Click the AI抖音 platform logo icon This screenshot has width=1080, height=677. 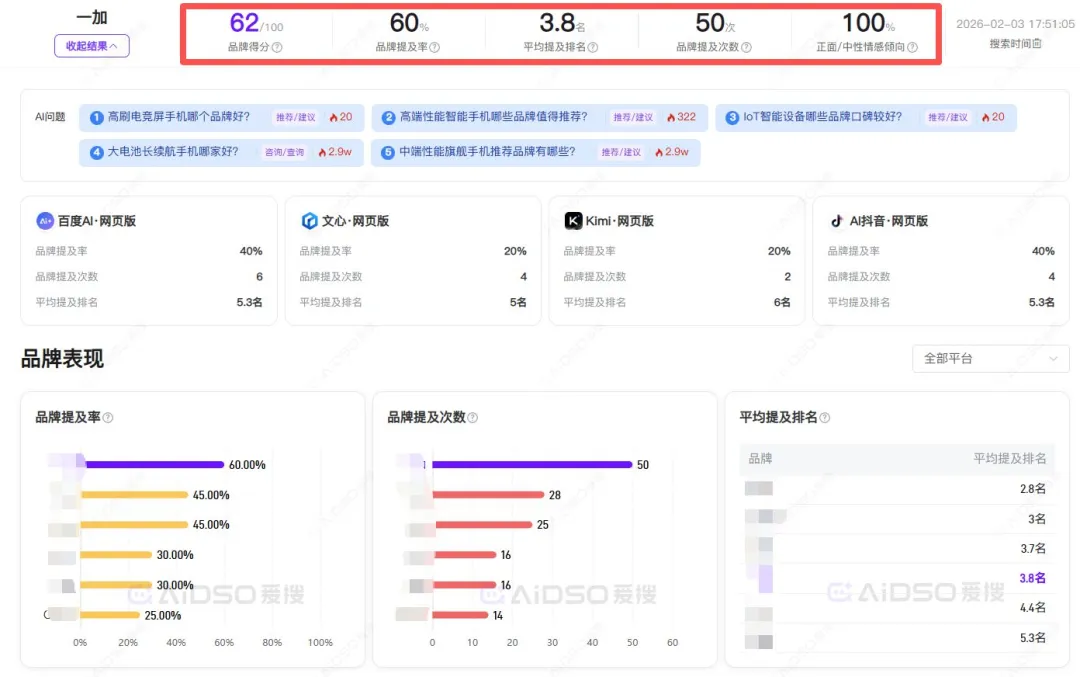point(837,221)
